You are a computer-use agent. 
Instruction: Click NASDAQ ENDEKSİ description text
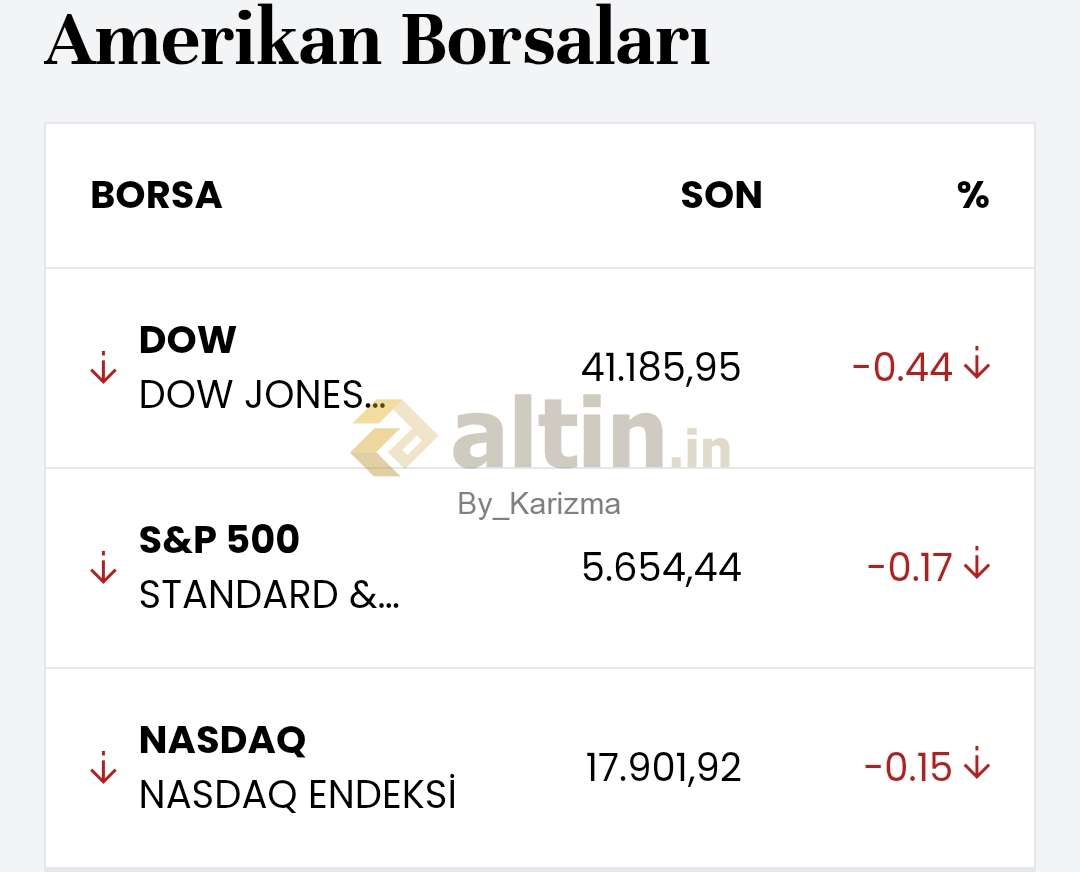pos(298,794)
